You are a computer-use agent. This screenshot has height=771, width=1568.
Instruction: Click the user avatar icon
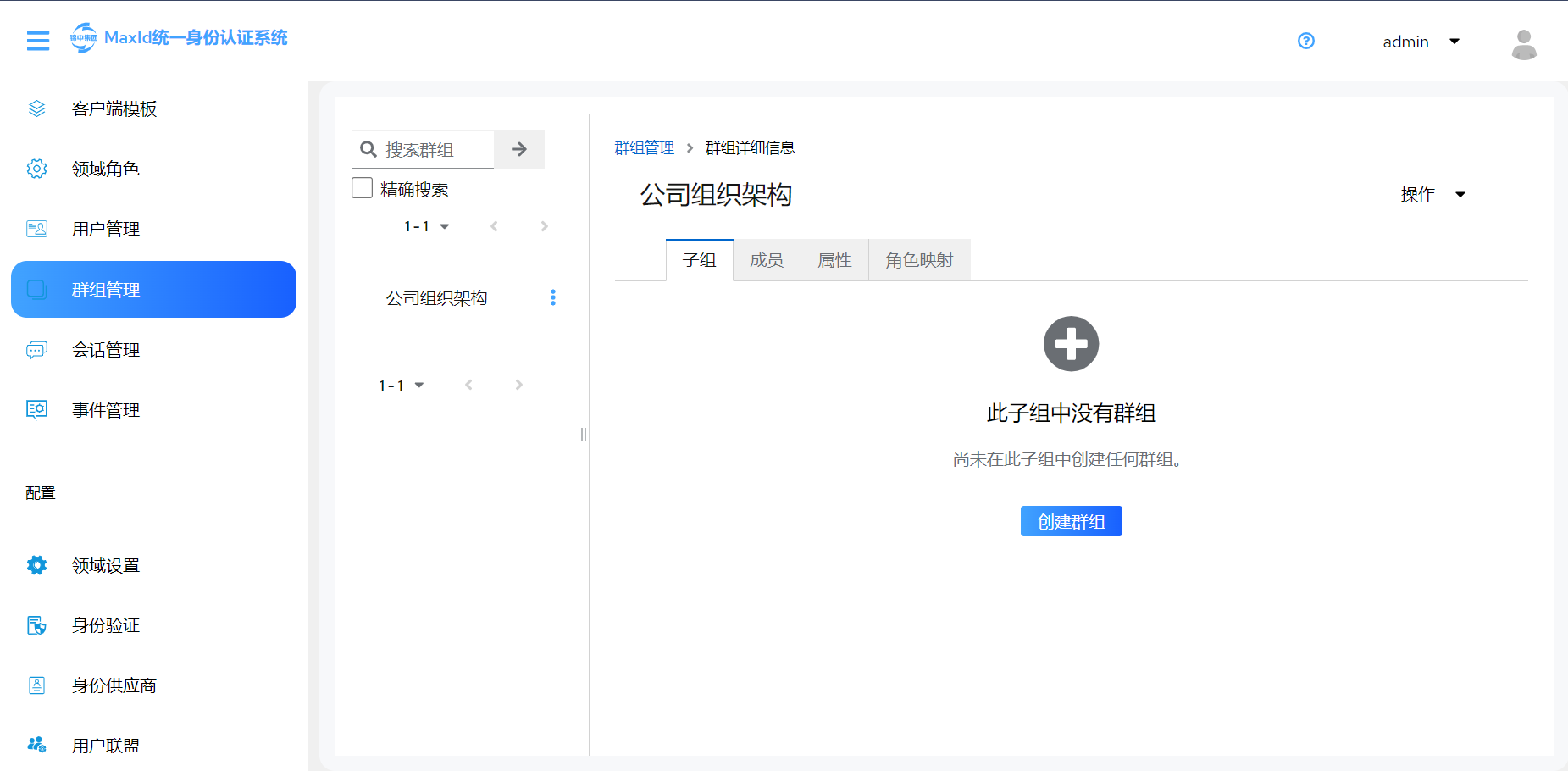click(x=1524, y=44)
